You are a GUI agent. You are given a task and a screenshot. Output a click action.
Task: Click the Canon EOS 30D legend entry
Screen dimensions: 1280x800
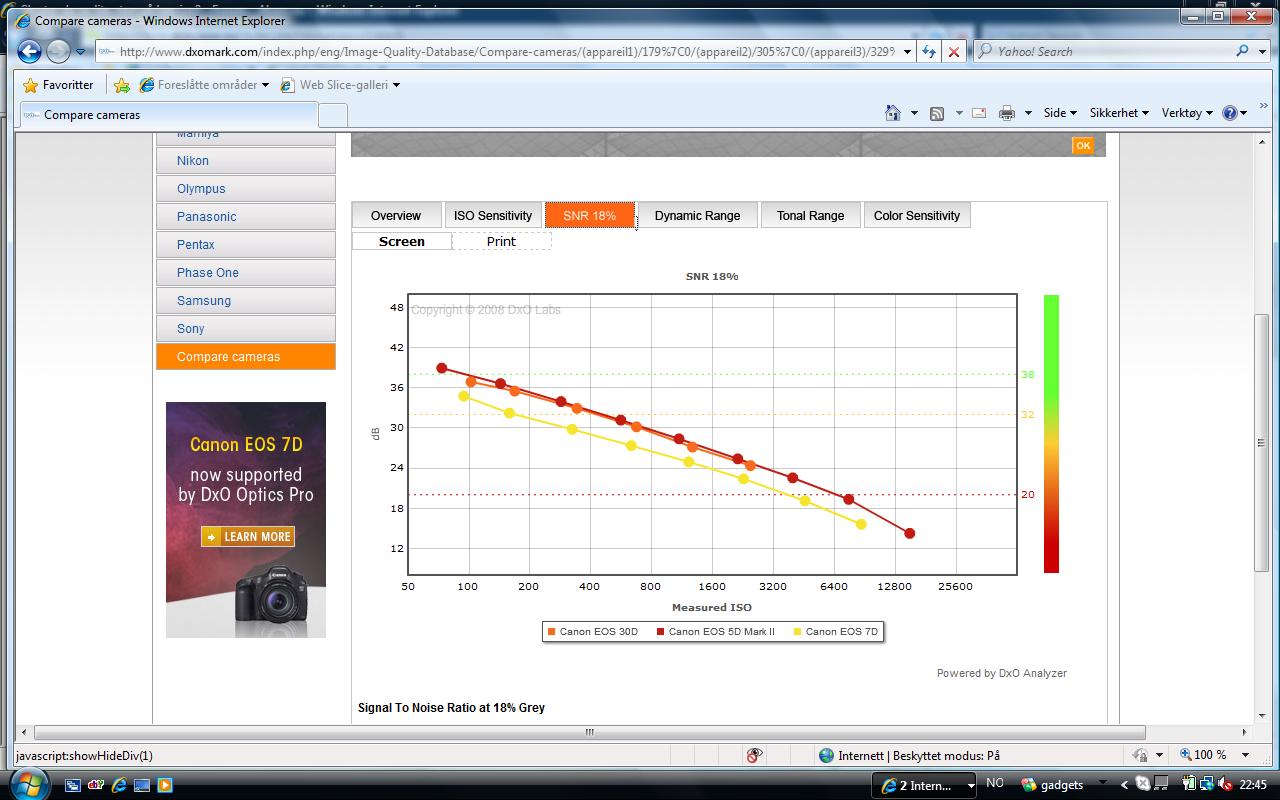coord(592,632)
